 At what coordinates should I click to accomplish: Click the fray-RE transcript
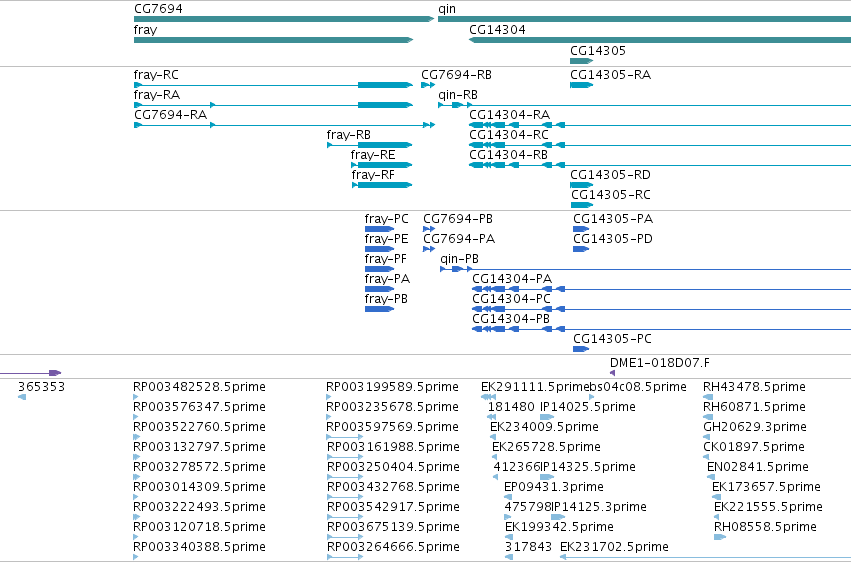373,155
